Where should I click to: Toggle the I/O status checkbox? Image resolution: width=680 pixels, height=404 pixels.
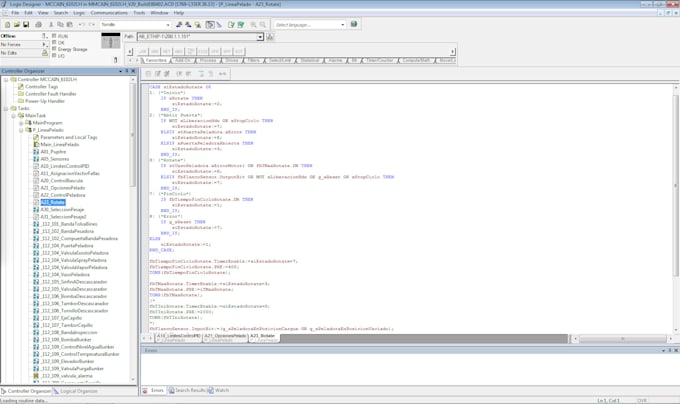click(x=52, y=54)
